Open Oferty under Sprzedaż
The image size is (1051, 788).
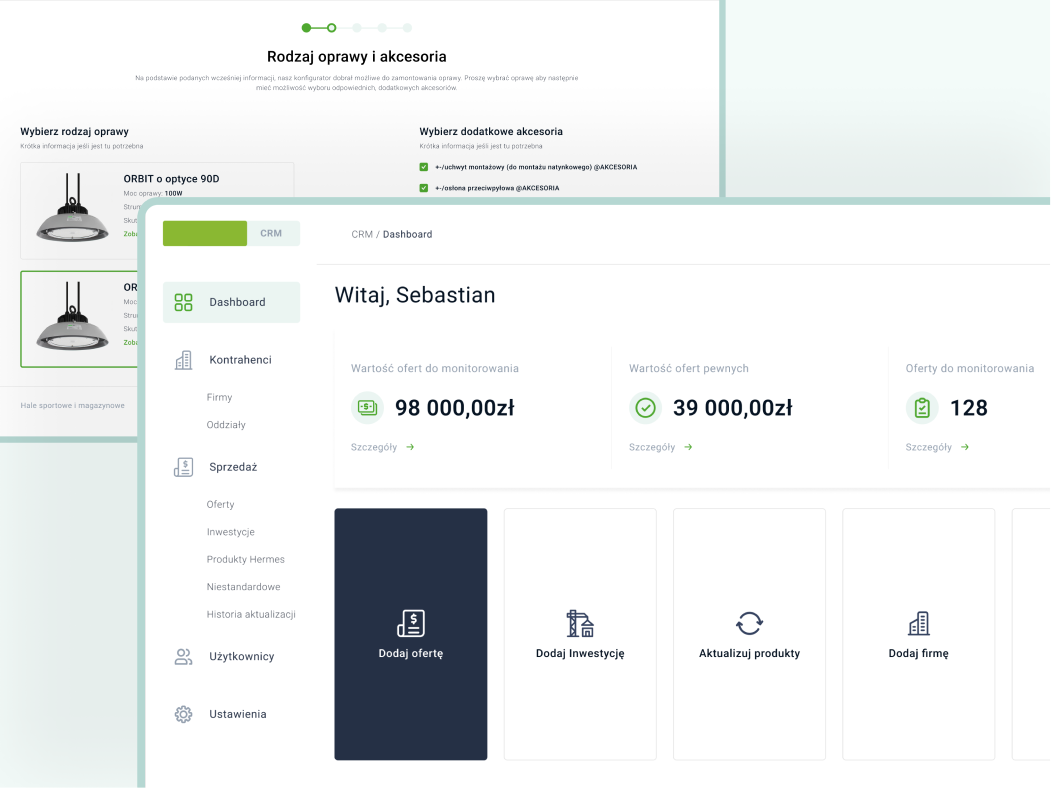221,505
